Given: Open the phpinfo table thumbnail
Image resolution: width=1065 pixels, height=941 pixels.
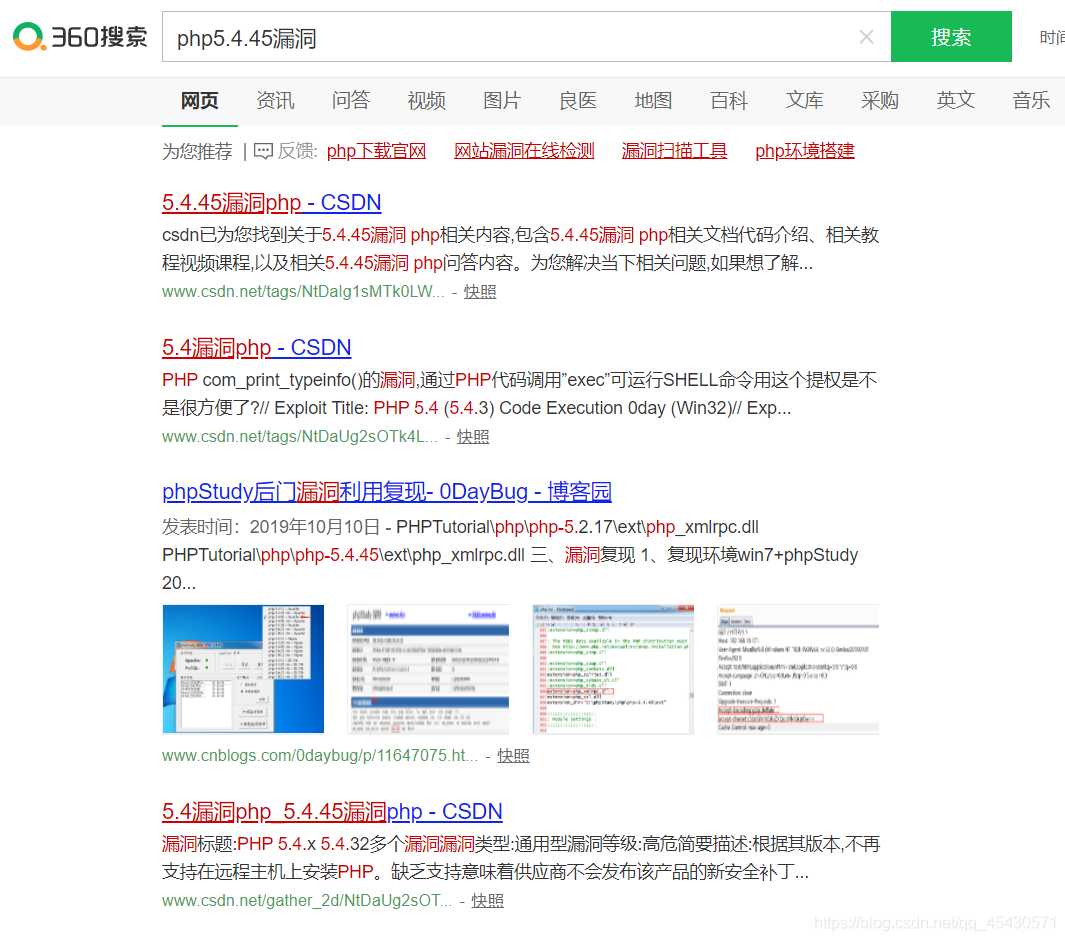Looking at the screenshot, I should pyautogui.click(x=428, y=669).
